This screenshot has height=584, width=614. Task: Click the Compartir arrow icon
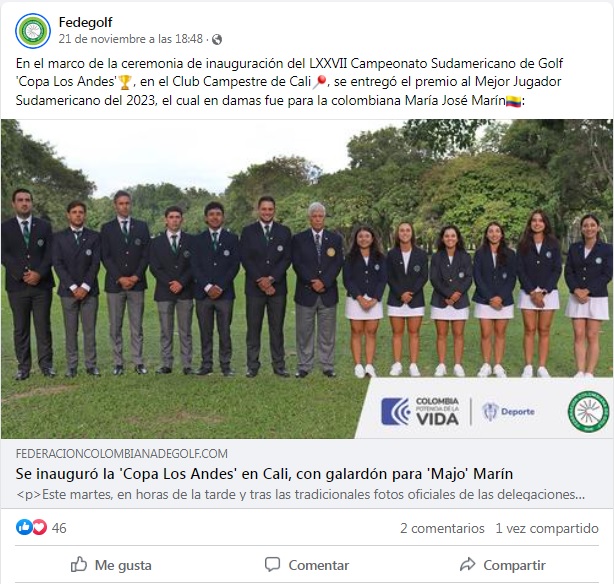point(467,564)
